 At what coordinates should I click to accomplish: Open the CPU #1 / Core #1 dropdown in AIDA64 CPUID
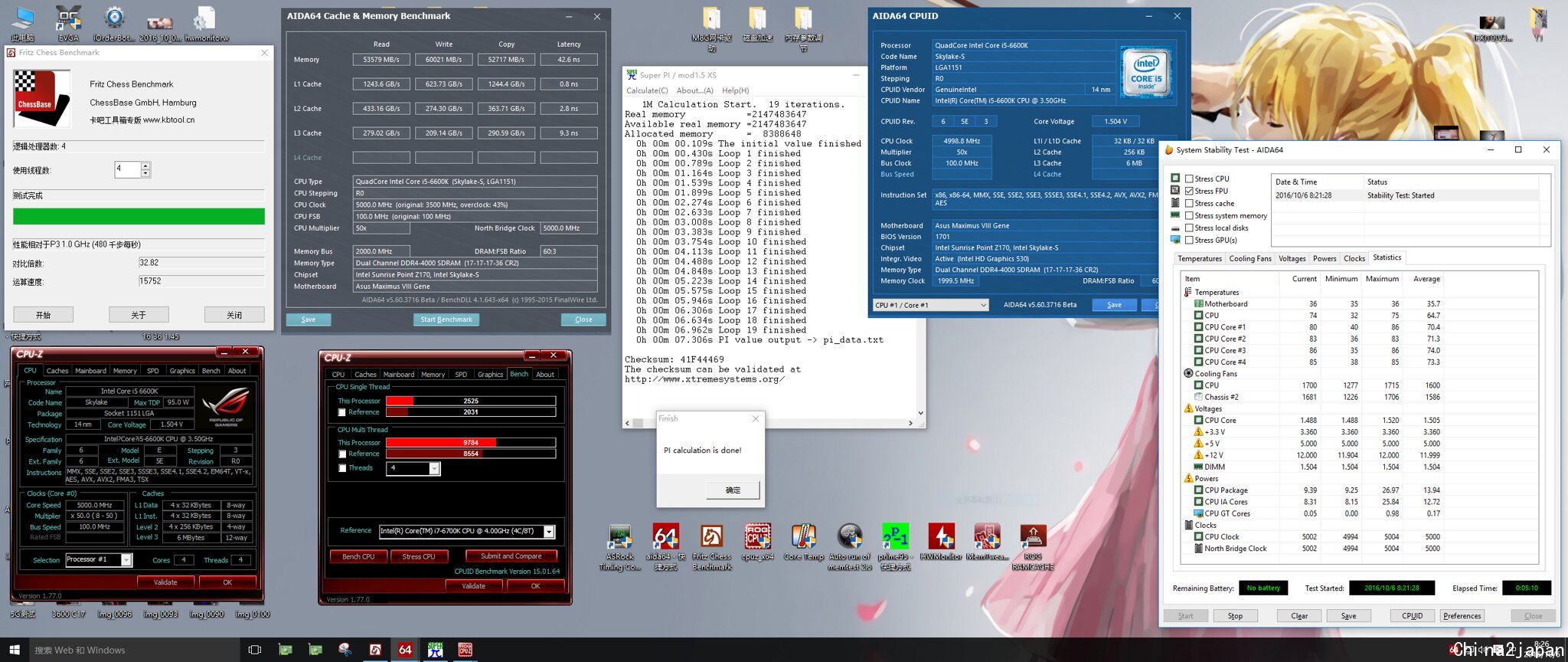931,305
